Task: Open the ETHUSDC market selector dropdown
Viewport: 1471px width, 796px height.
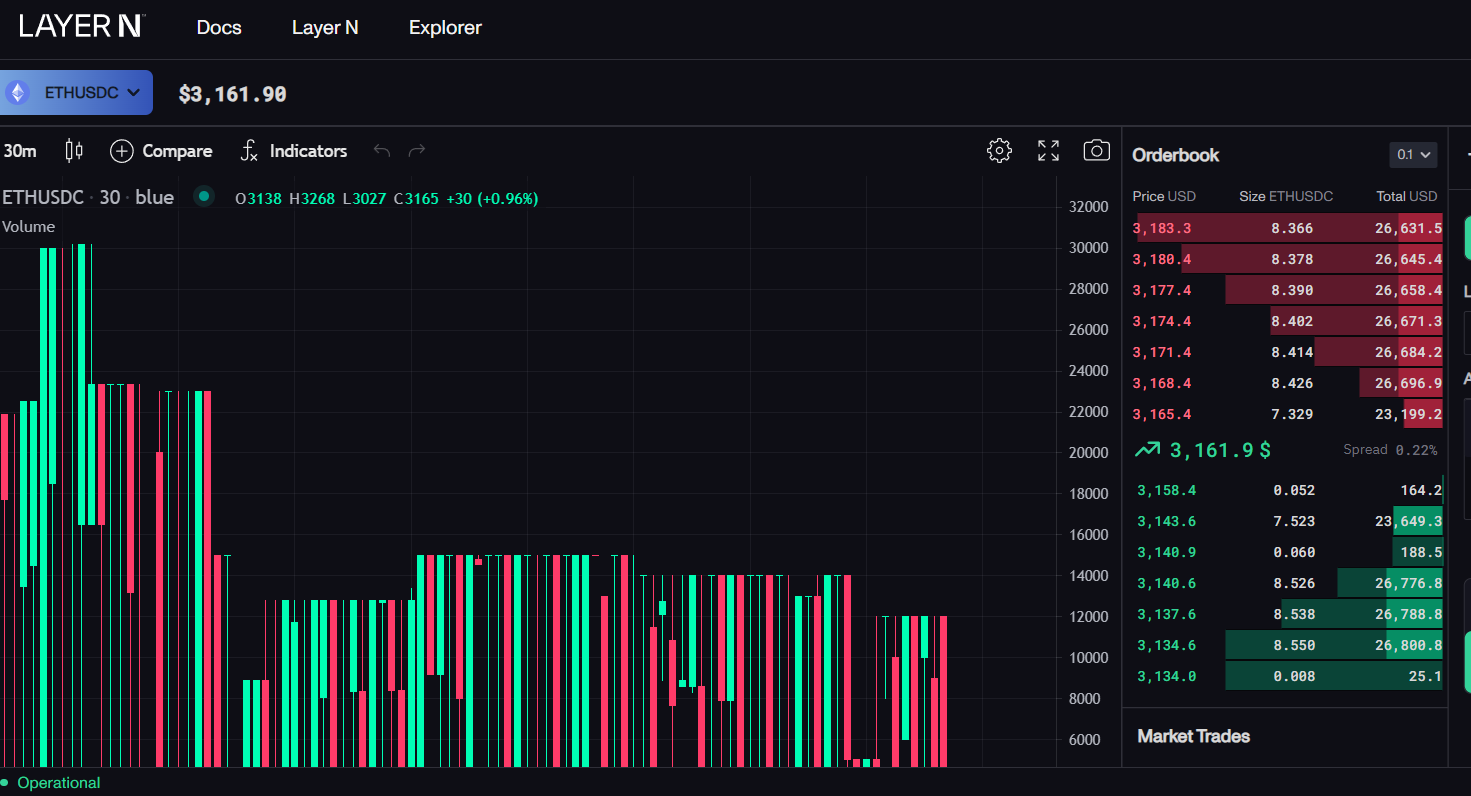Action: (x=76, y=93)
